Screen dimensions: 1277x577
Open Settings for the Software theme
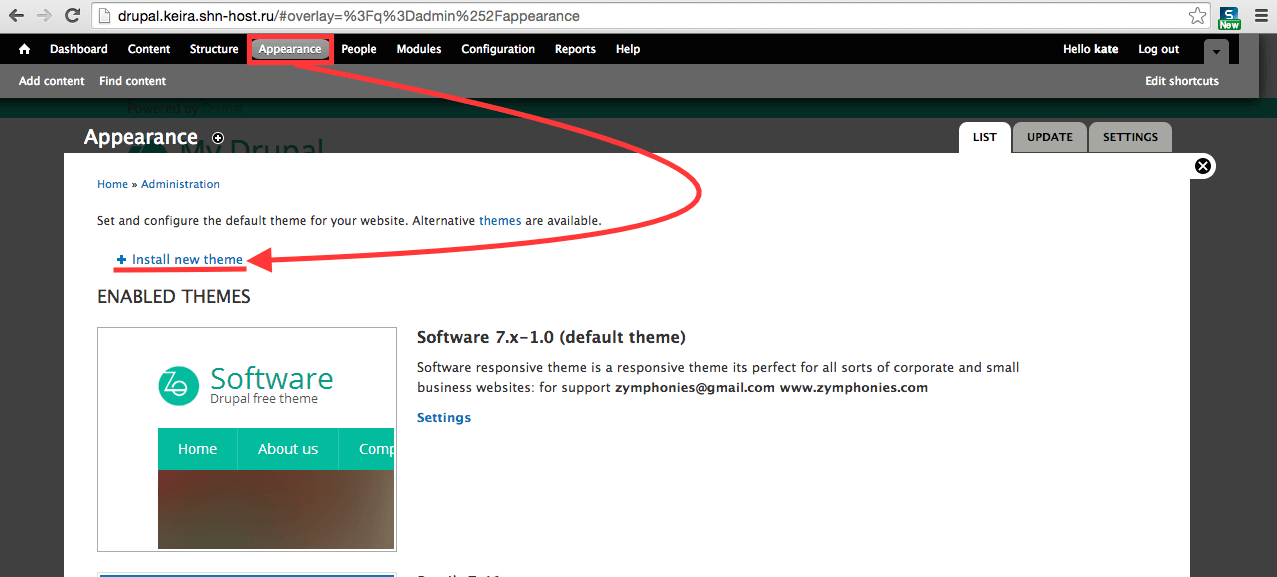[444, 417]
